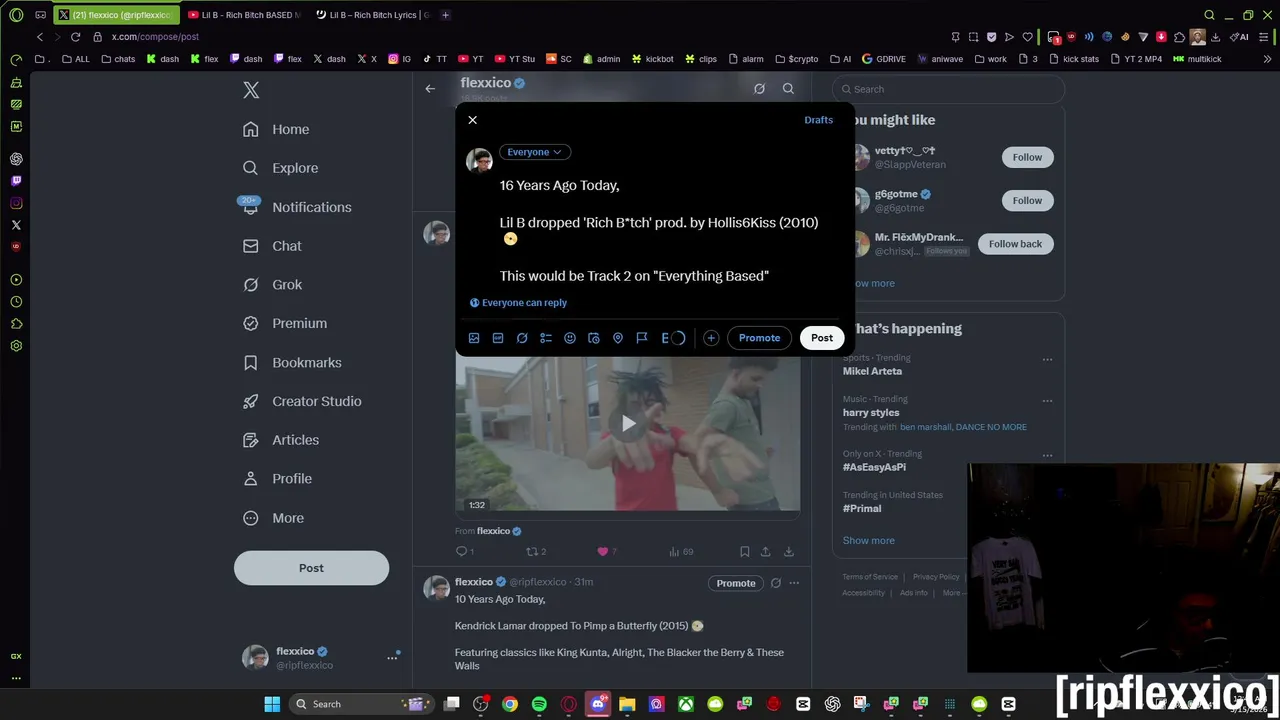Switch to the Lil B Rich Bitch Lyrics tab
The height and width of the screenshot is (720, 1280).
(x=372, y=15)
